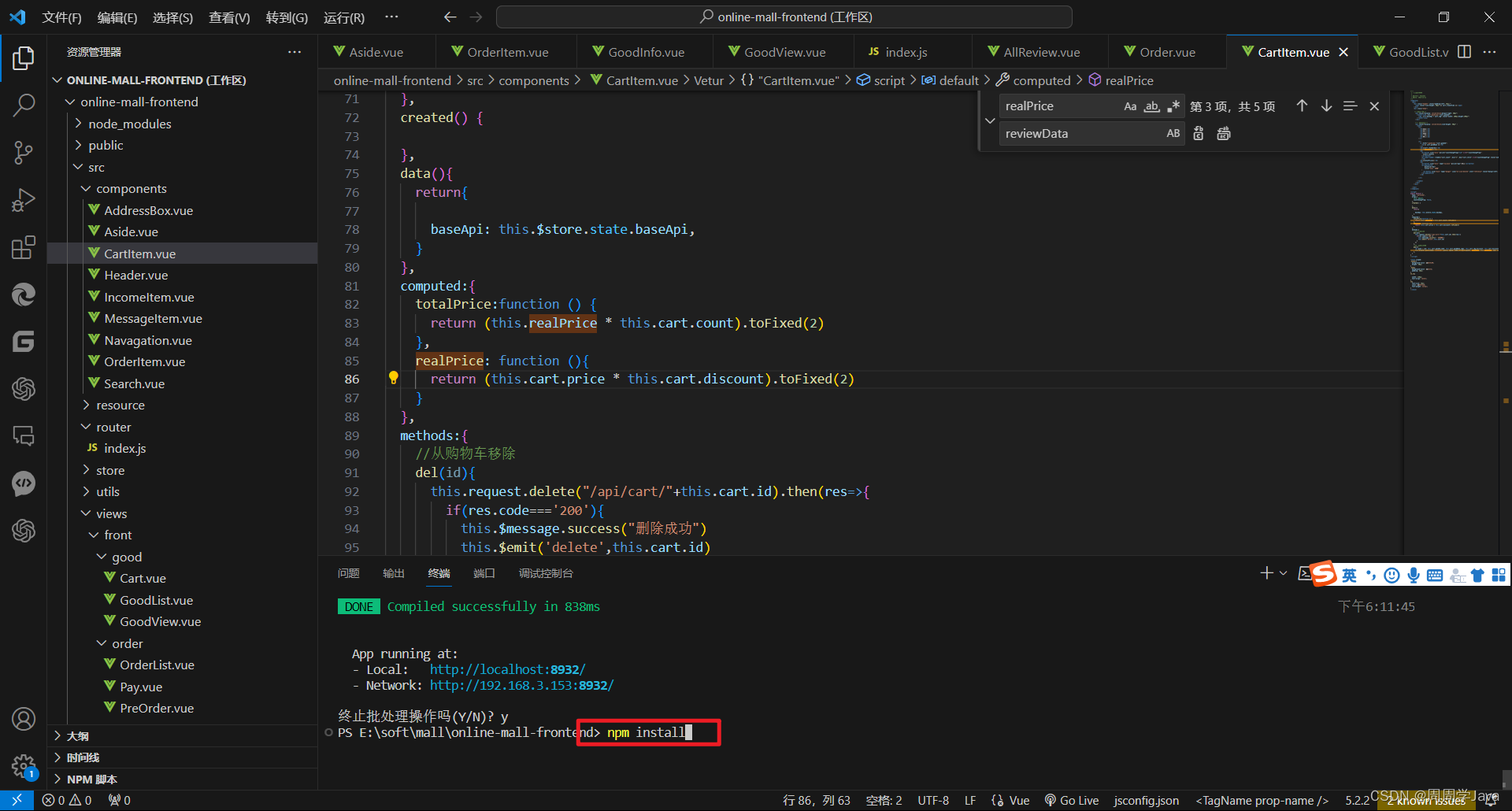Go to next match in find widget
This screenshot has height=811, width=1512.
click(1326, 106)
